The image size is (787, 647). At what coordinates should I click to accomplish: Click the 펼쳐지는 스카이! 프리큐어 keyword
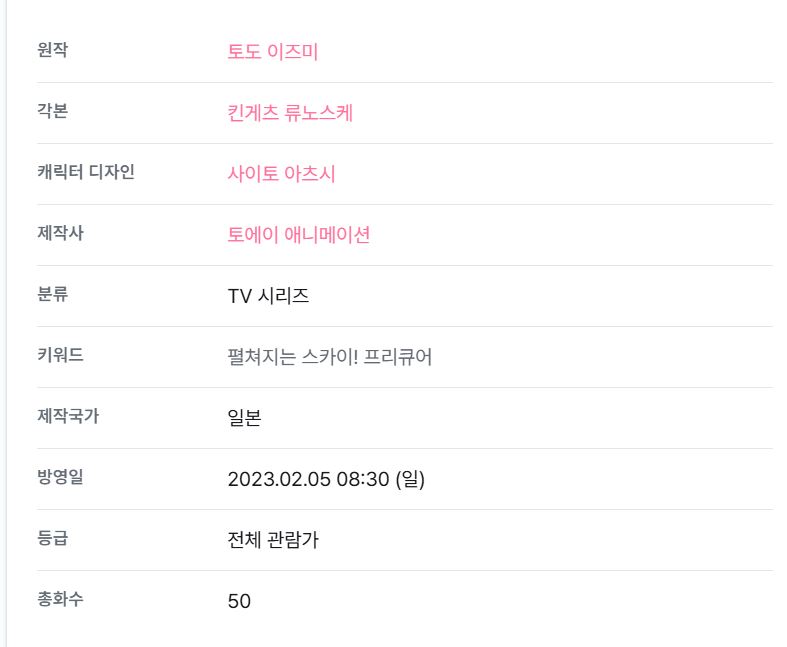click(330, 357)
